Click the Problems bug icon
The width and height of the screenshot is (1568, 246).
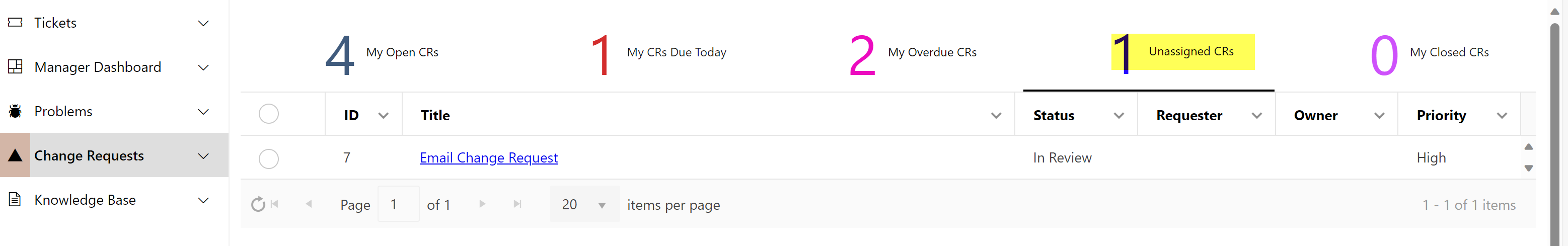[x=15, y=112]
